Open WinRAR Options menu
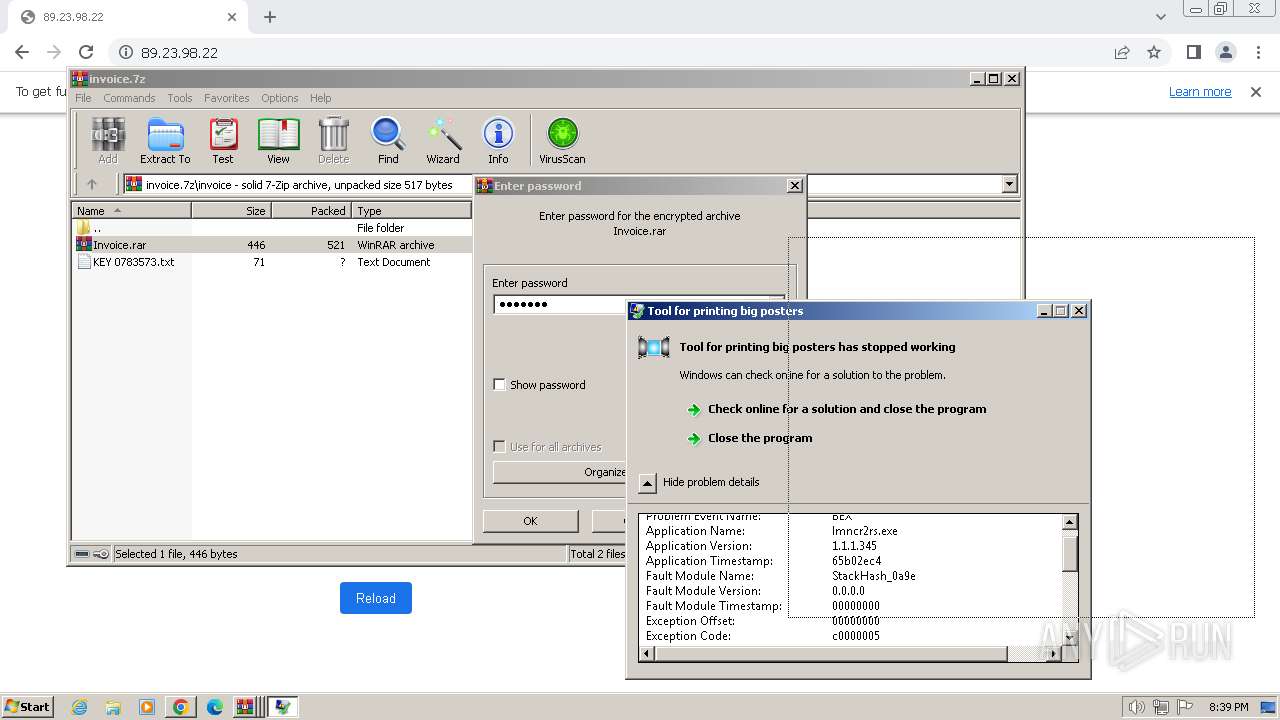Viewport: 1280px width, 720px height. [280, 98]
